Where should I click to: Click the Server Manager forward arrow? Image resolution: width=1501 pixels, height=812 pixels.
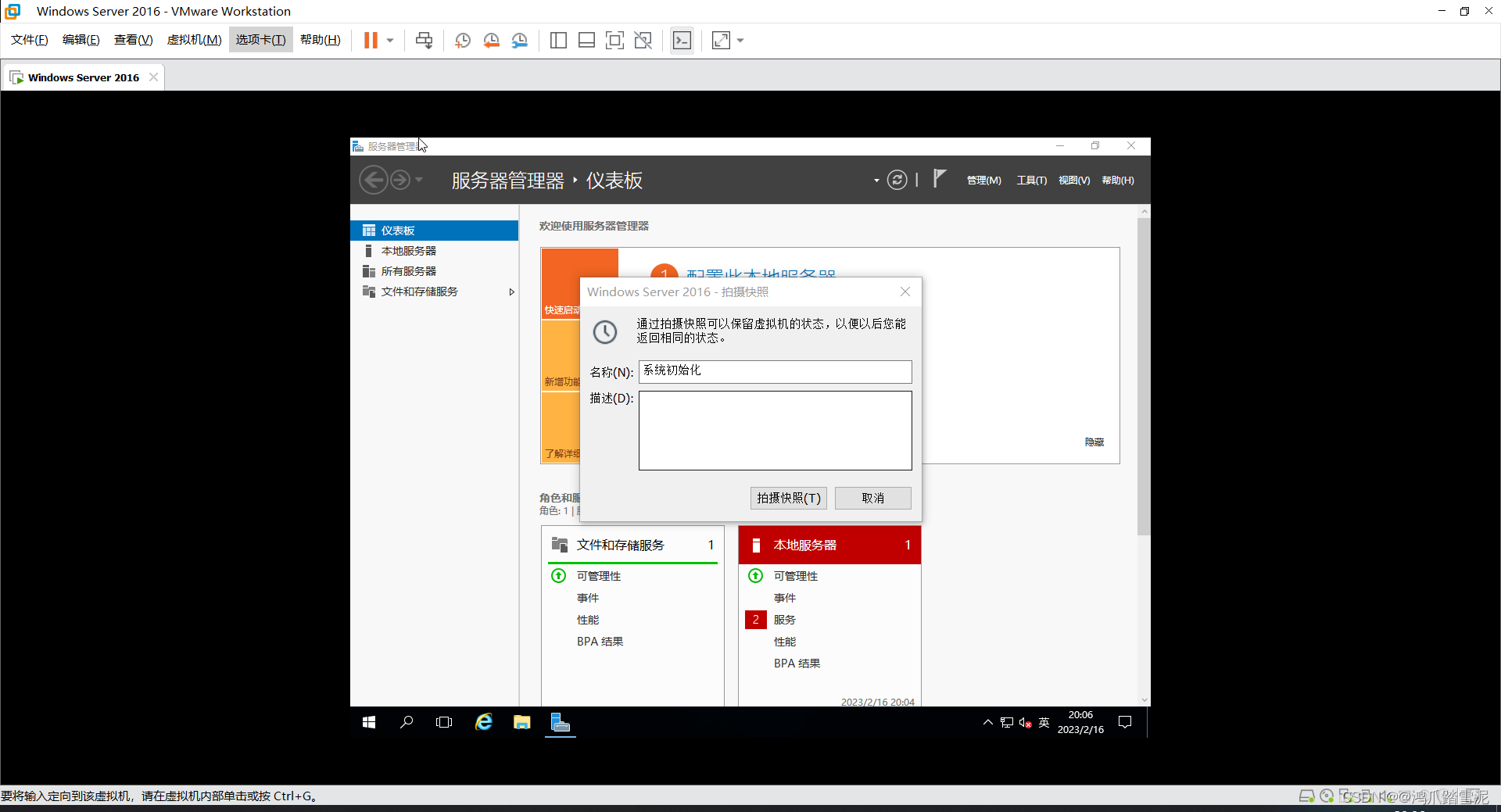coord(399,180)
